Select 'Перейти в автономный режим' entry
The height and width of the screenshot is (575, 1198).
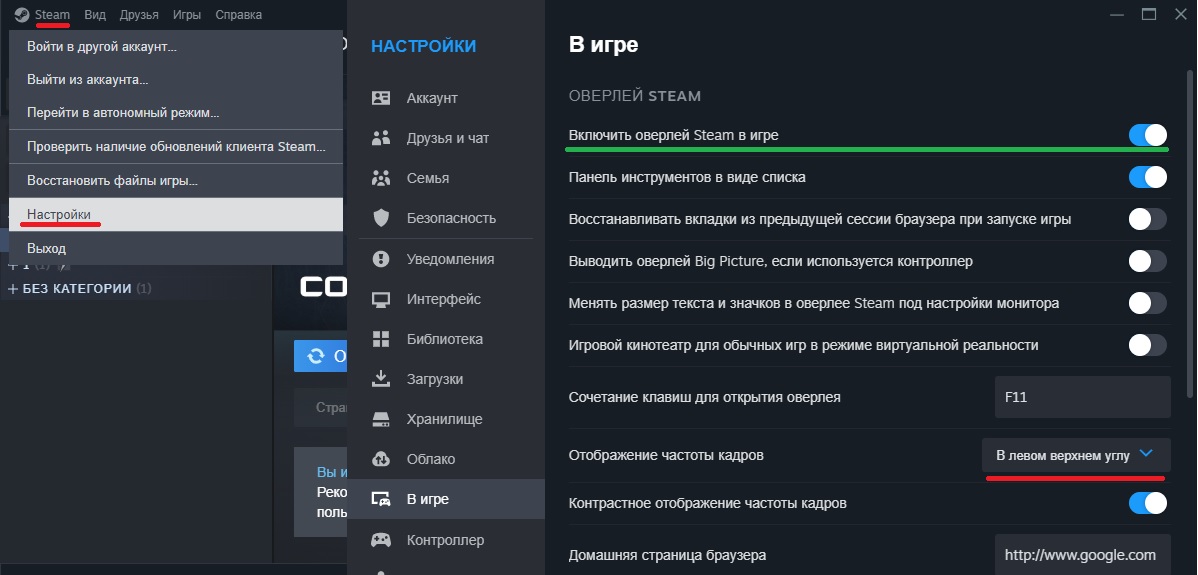click(x=176, y=112)
